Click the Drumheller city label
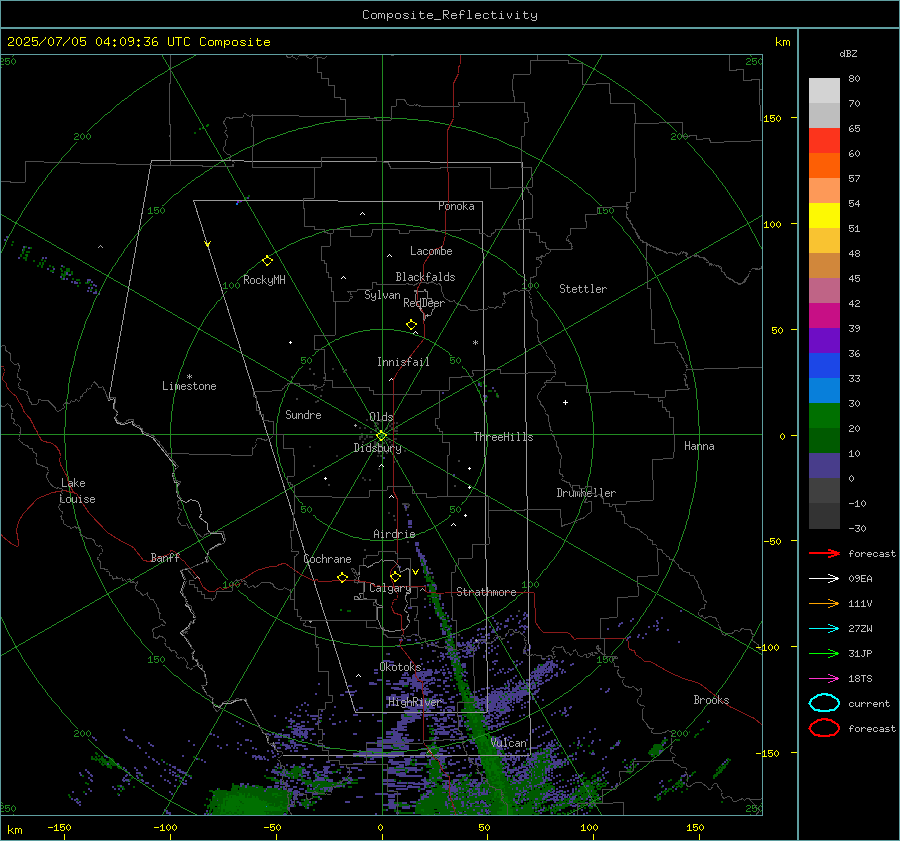The height and width of the screenshot is (841, 900). tap(586, 493)
